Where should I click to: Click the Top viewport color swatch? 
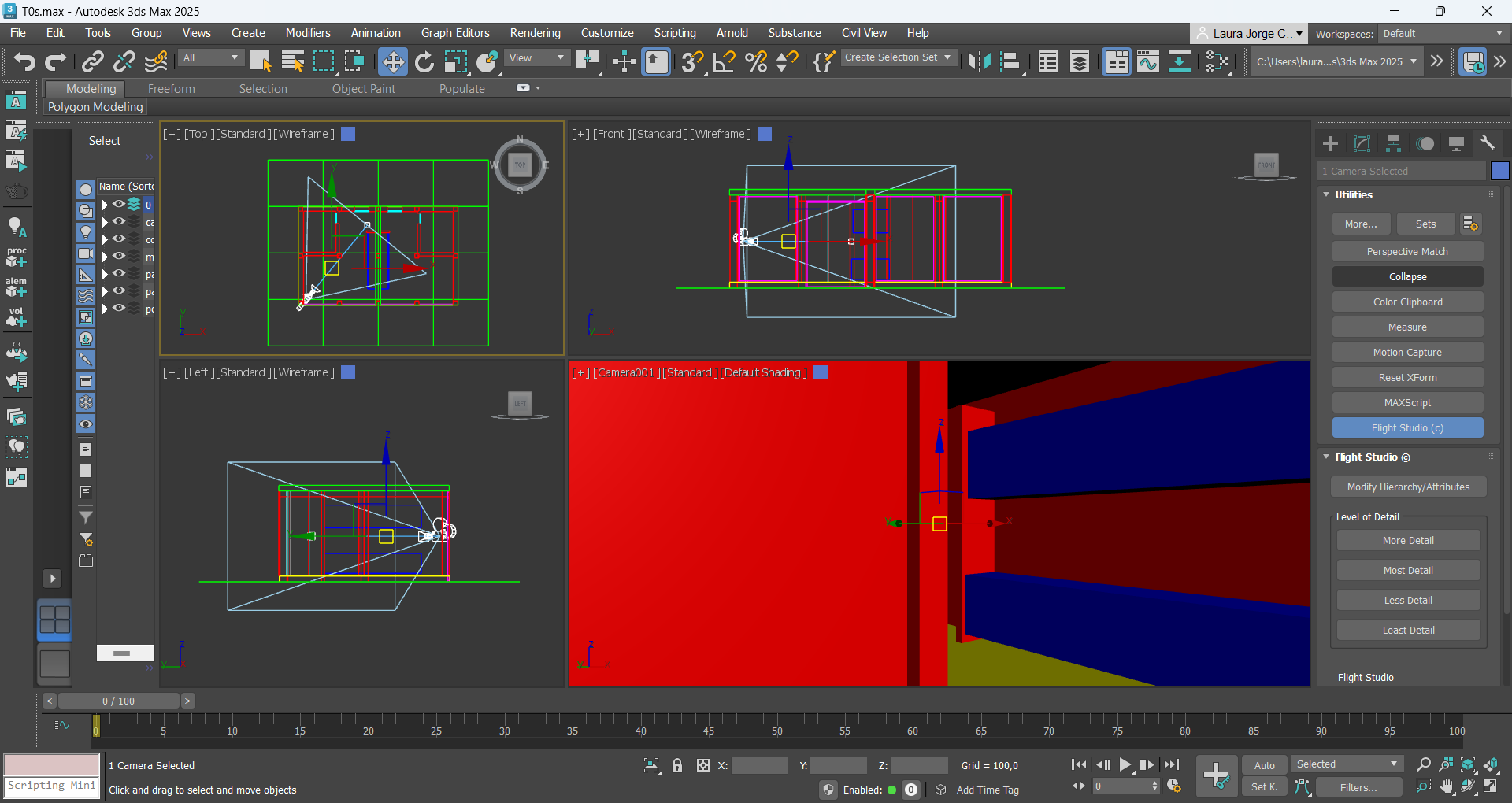click(348, 134)
